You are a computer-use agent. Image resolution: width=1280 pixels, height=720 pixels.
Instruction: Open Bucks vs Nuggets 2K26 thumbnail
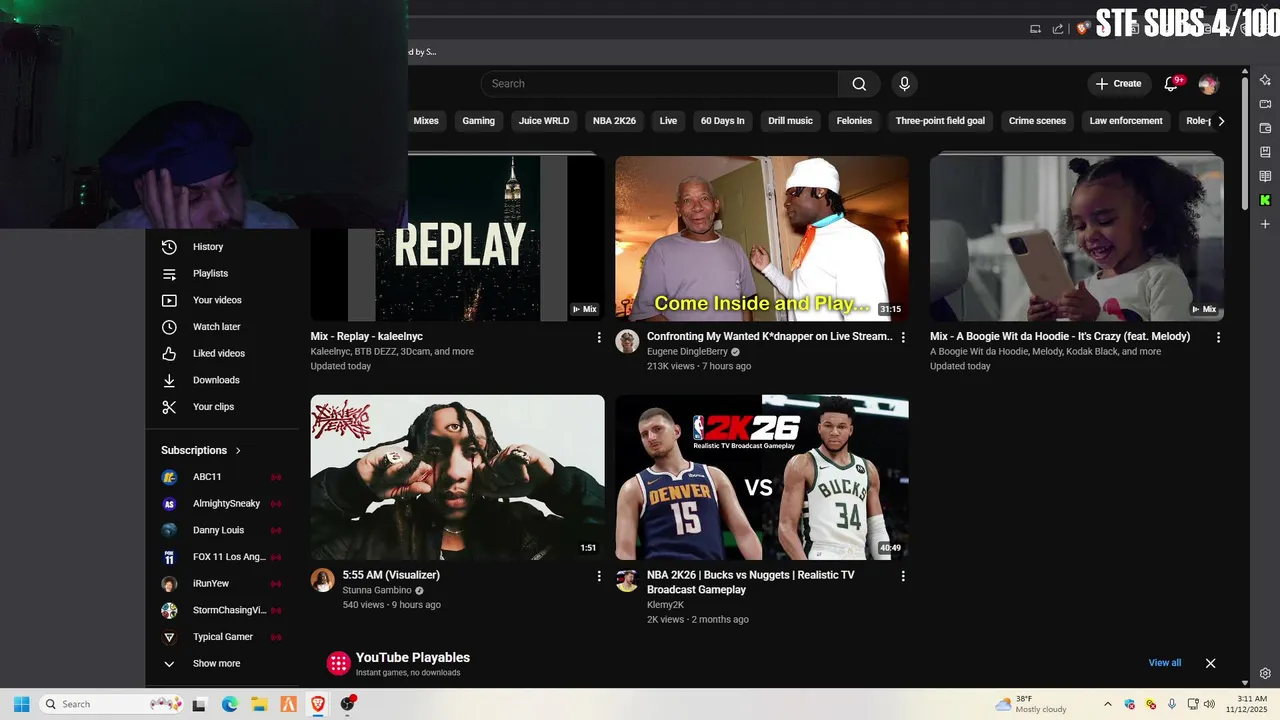click(x=762, y=477)
